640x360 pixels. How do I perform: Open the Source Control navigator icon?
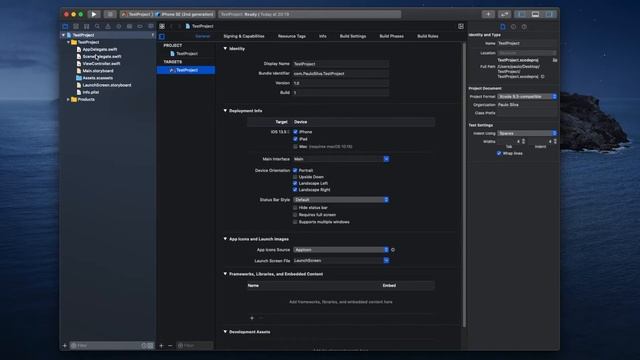click(76, 26)
